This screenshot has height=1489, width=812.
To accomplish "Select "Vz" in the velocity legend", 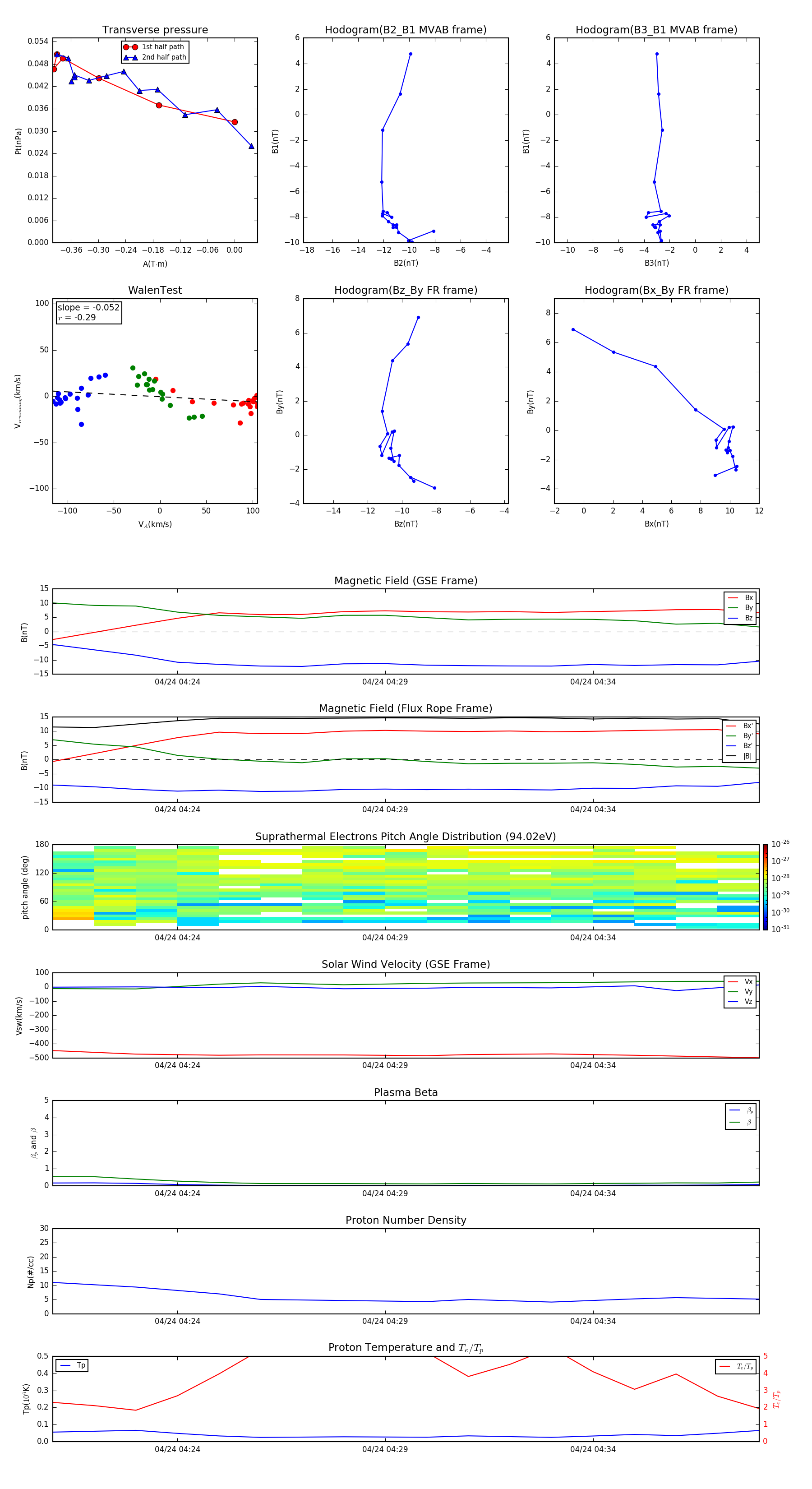I will tap(740, 1002).
